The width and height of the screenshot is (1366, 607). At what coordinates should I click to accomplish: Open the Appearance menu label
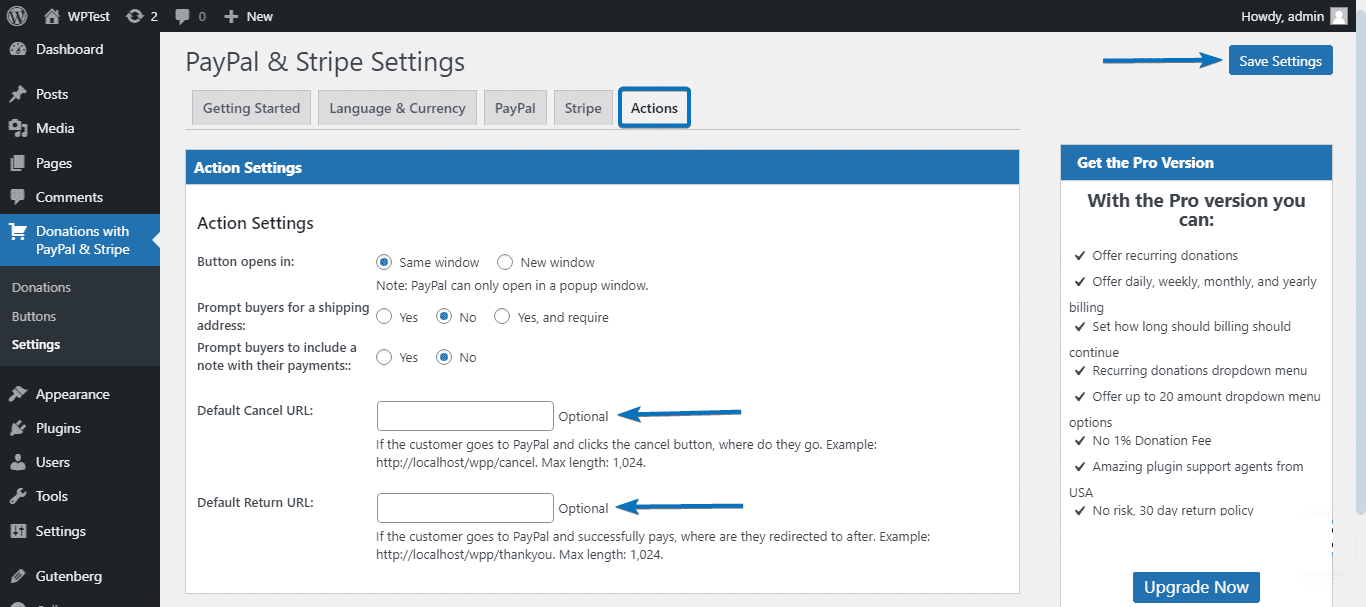73,394
